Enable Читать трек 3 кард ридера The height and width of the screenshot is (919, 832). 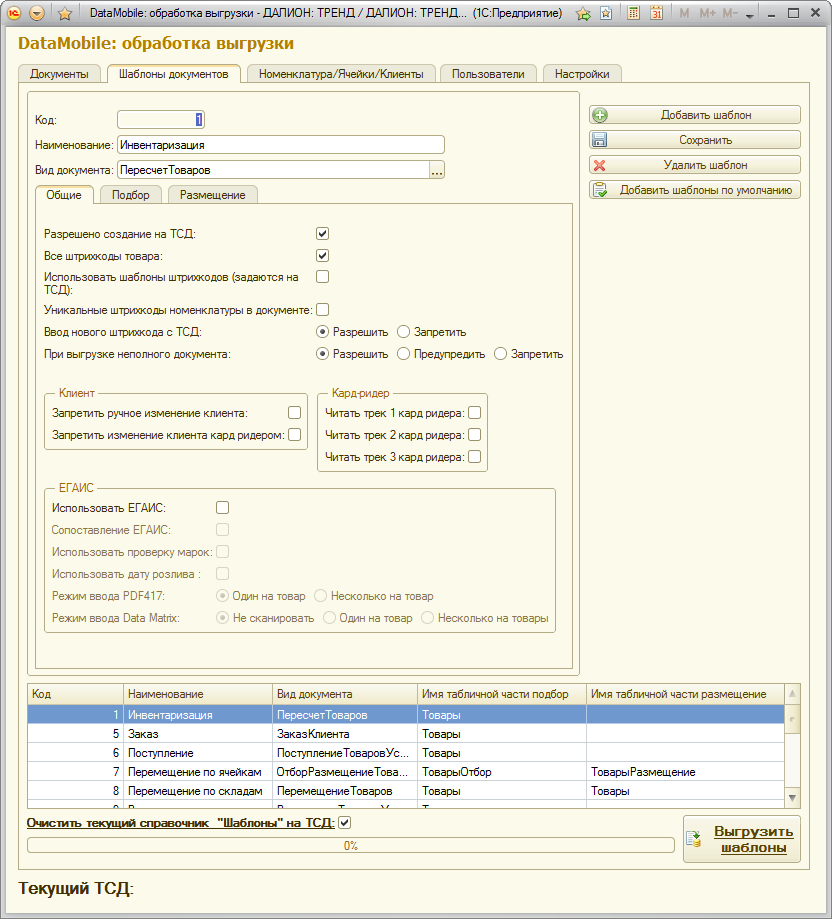point(475,457)
